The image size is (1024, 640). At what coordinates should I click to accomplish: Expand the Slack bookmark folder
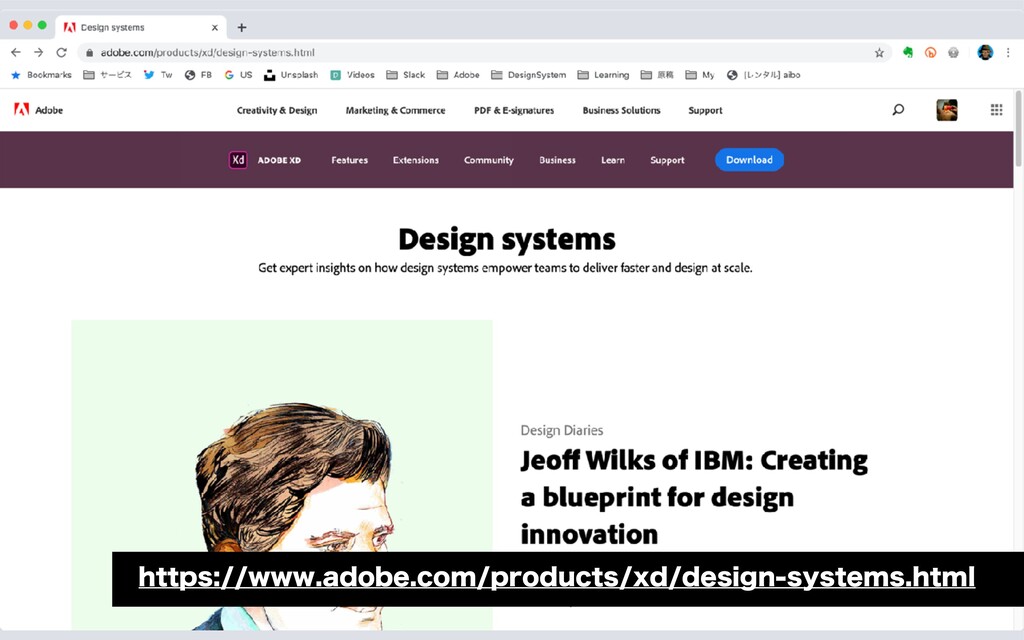pos(406,75)
